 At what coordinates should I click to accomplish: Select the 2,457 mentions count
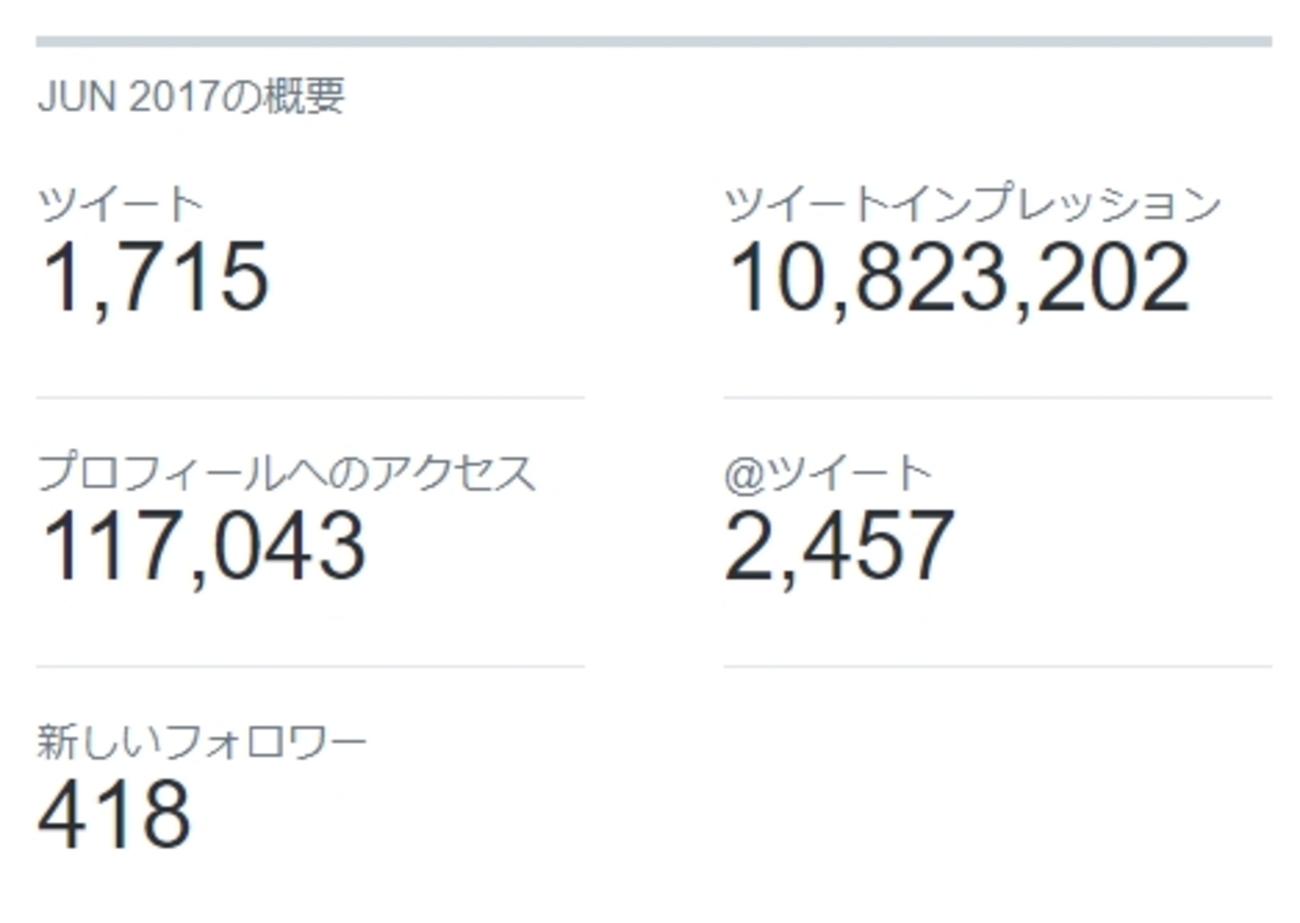click(x=840, y=546)
